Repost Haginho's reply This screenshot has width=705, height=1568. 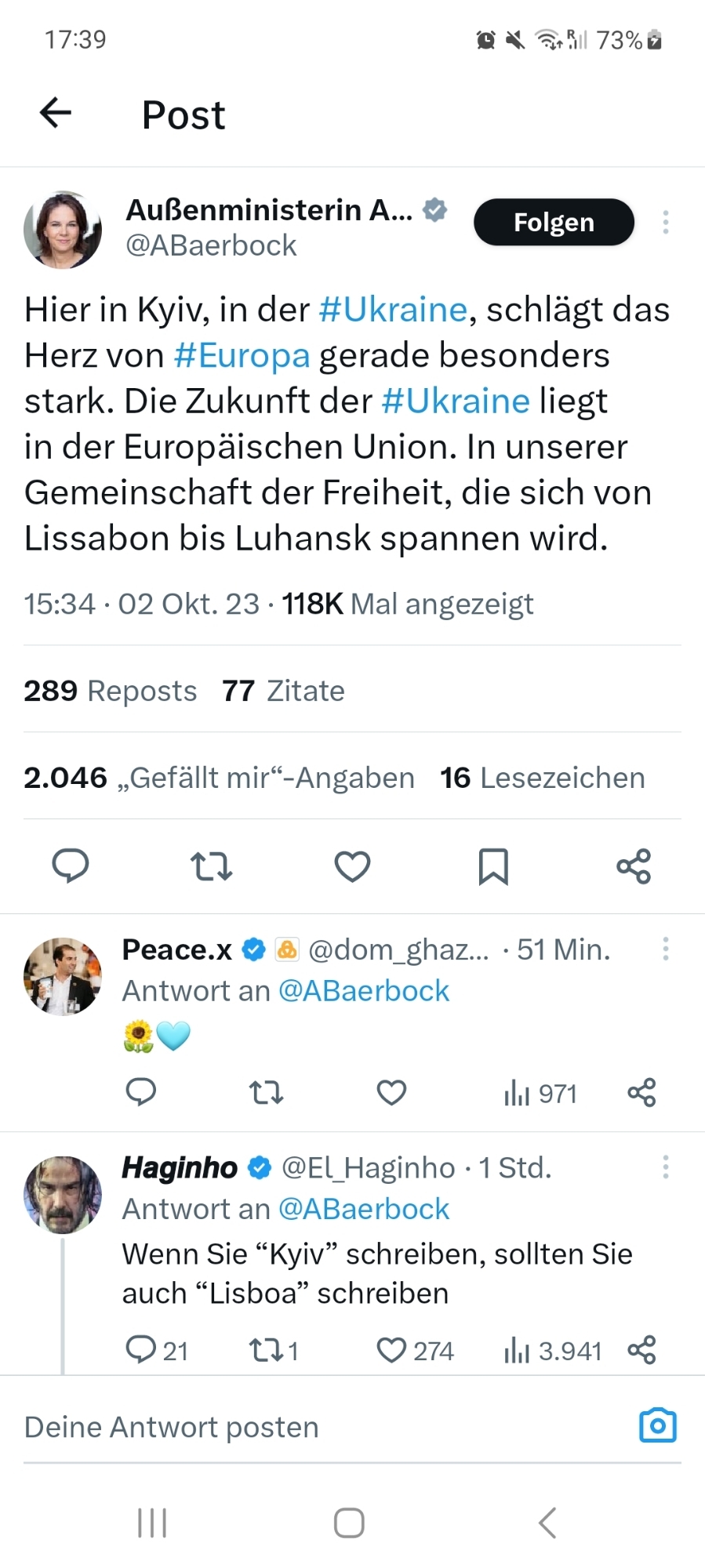pyautogui.click(x=265, y=1349)
